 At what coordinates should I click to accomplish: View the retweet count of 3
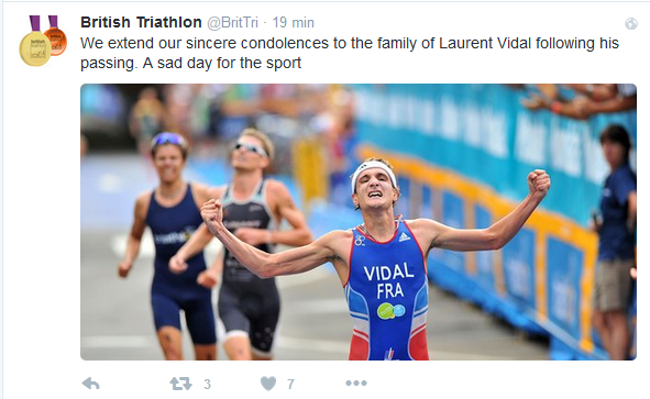click(207, 384)
